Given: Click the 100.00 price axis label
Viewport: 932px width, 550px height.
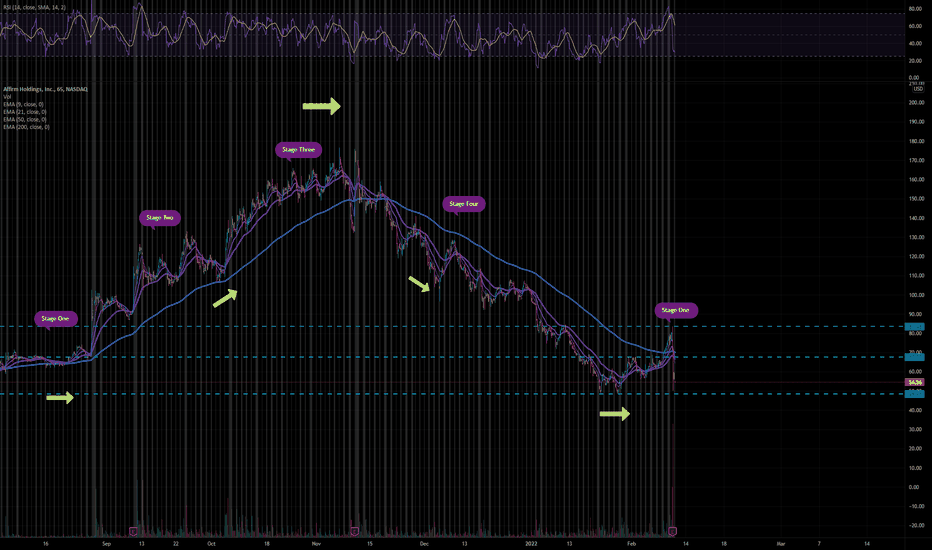Looking at the screenshot, I should tap(917, 295).
